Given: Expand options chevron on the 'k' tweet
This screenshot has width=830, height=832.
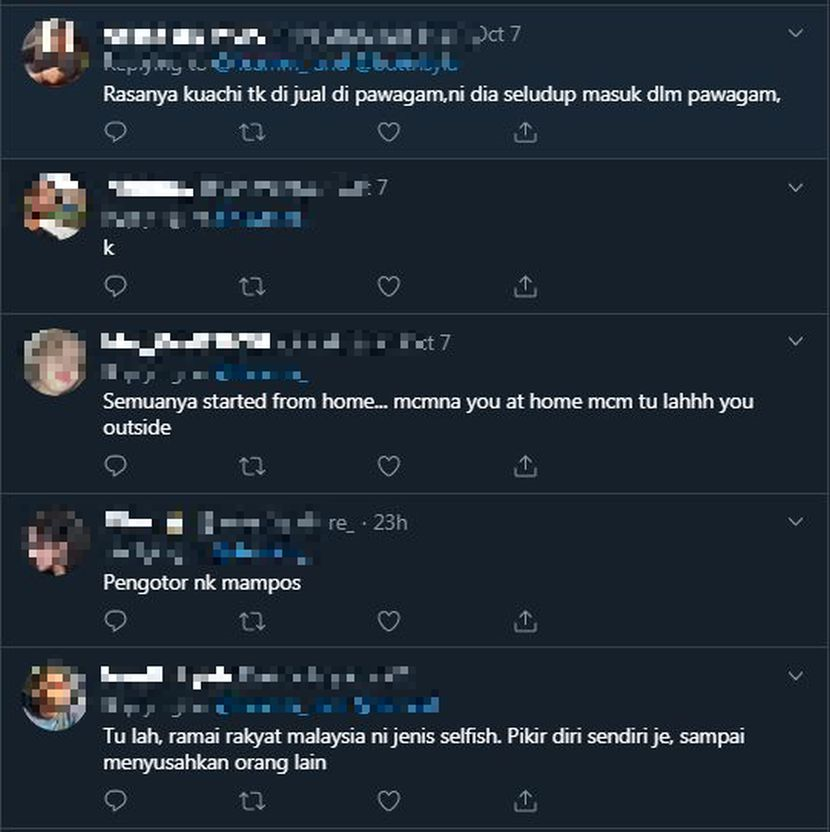Looking at the screenshot, I should click(795, 188).
